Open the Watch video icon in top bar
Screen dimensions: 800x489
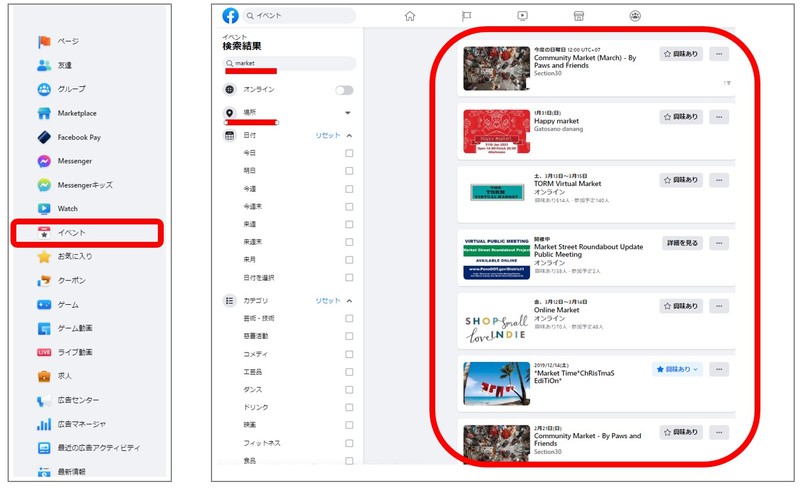tap(522, 16)
